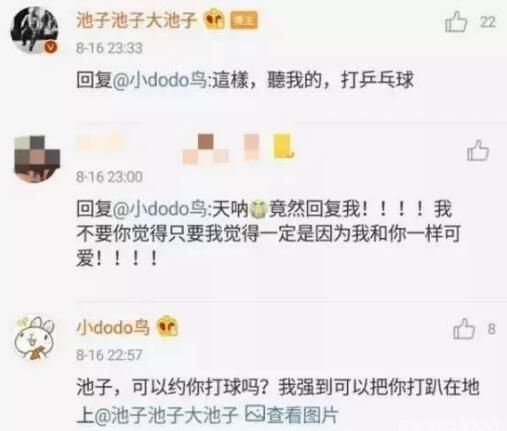Click @小dodo鸟 mention in first reply

(x=159, y=80)
